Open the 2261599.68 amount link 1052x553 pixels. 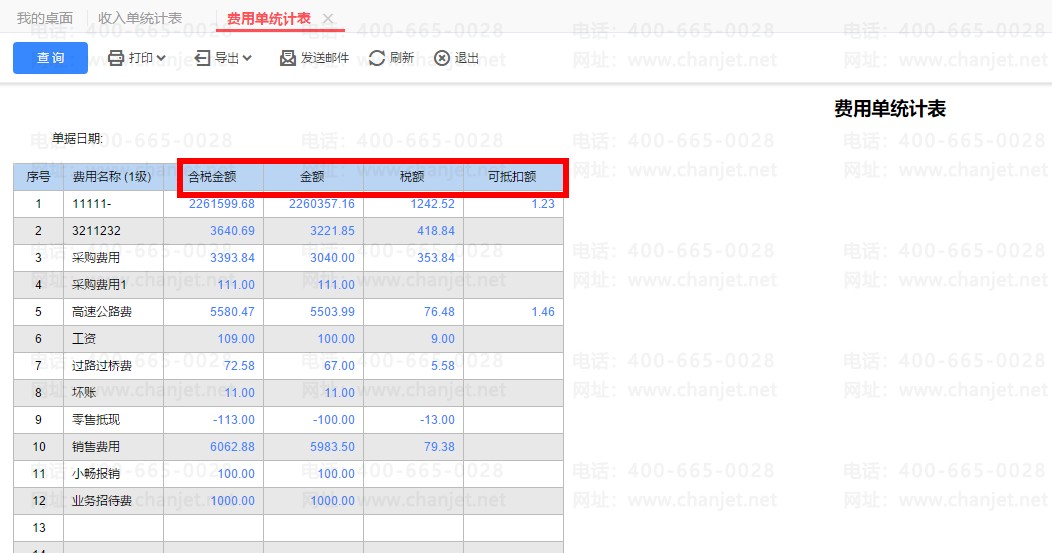point(221,204)
